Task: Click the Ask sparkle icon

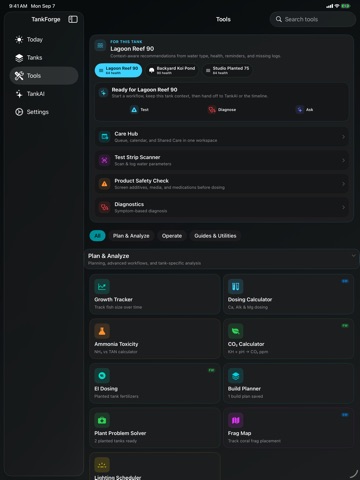Action: [300, 110]
